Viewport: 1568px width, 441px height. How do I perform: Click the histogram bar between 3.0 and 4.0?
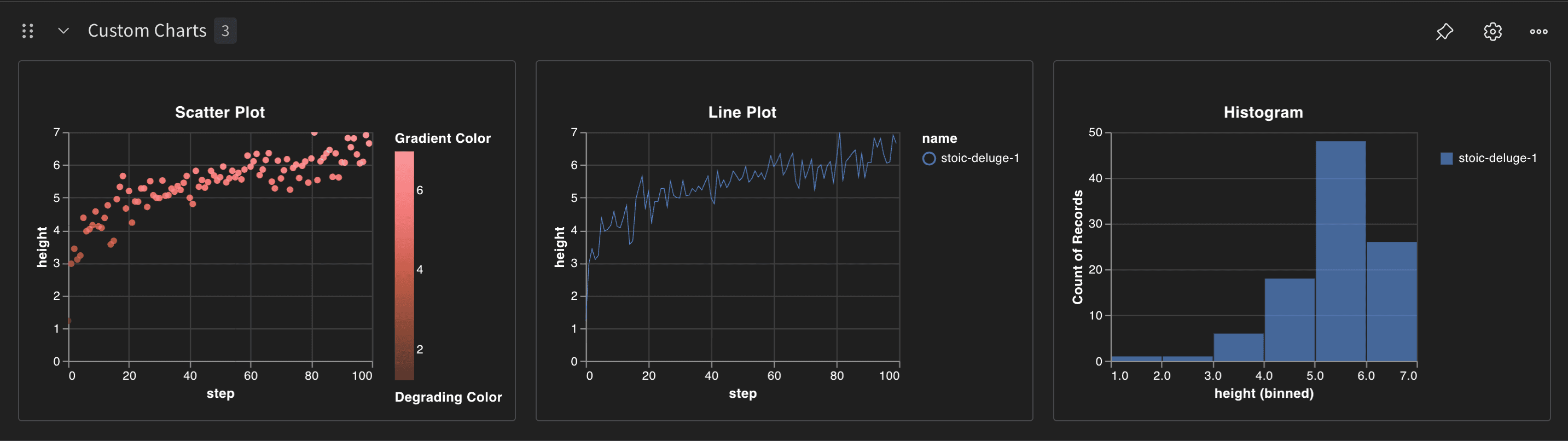(1238, 347)
